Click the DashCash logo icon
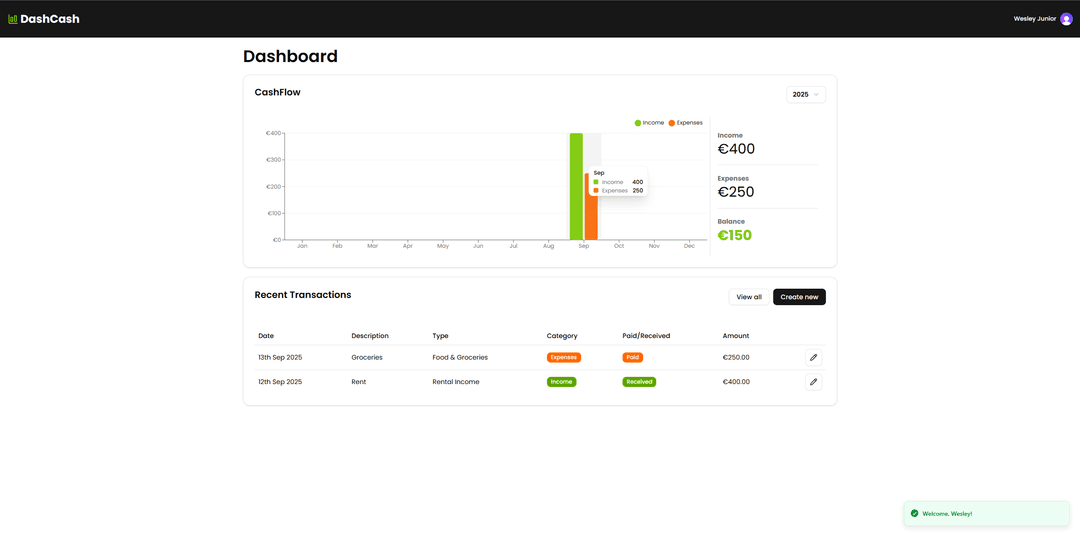This screenshot has width=1080, height=536. 13,19
